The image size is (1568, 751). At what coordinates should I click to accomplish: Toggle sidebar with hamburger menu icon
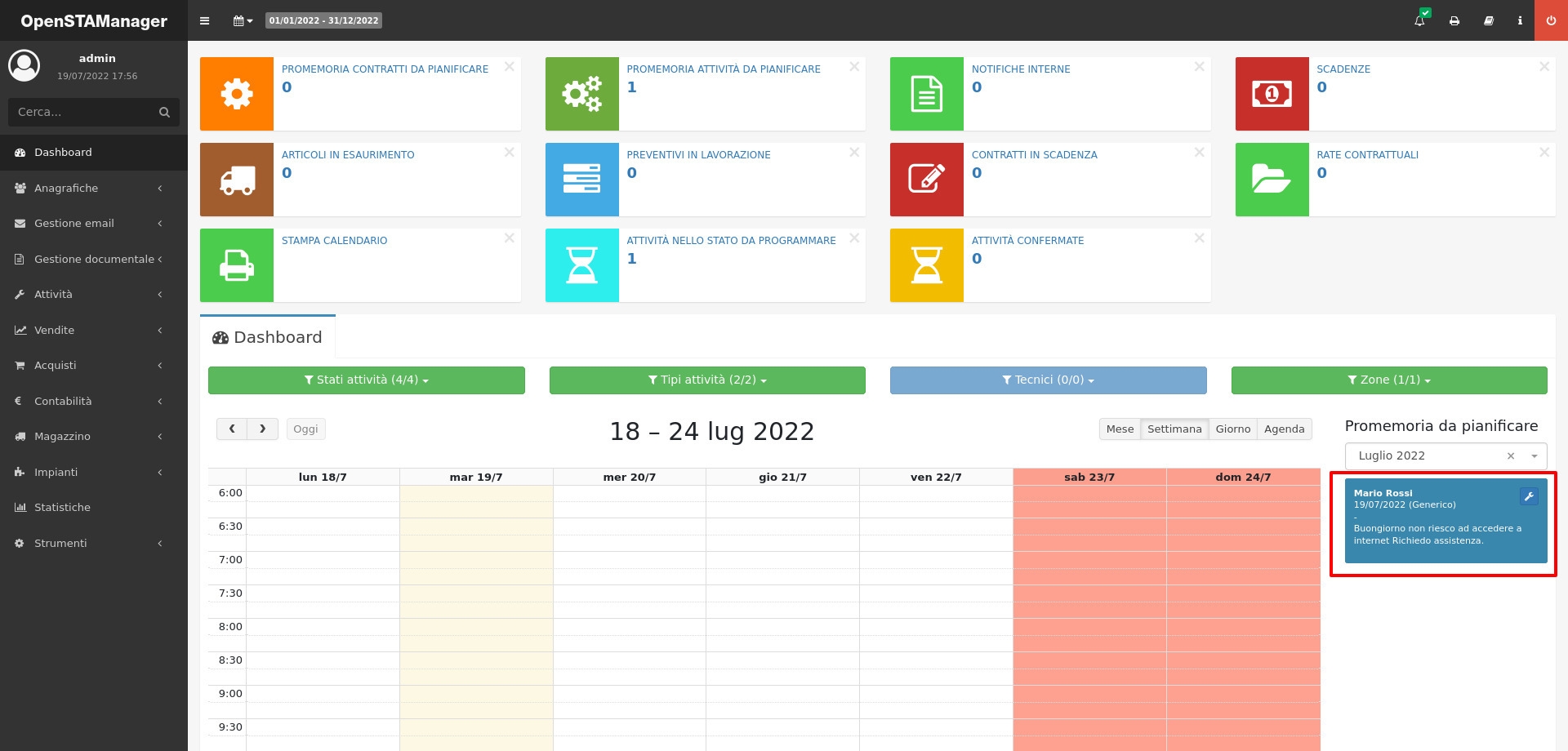(x=205, y=20)
